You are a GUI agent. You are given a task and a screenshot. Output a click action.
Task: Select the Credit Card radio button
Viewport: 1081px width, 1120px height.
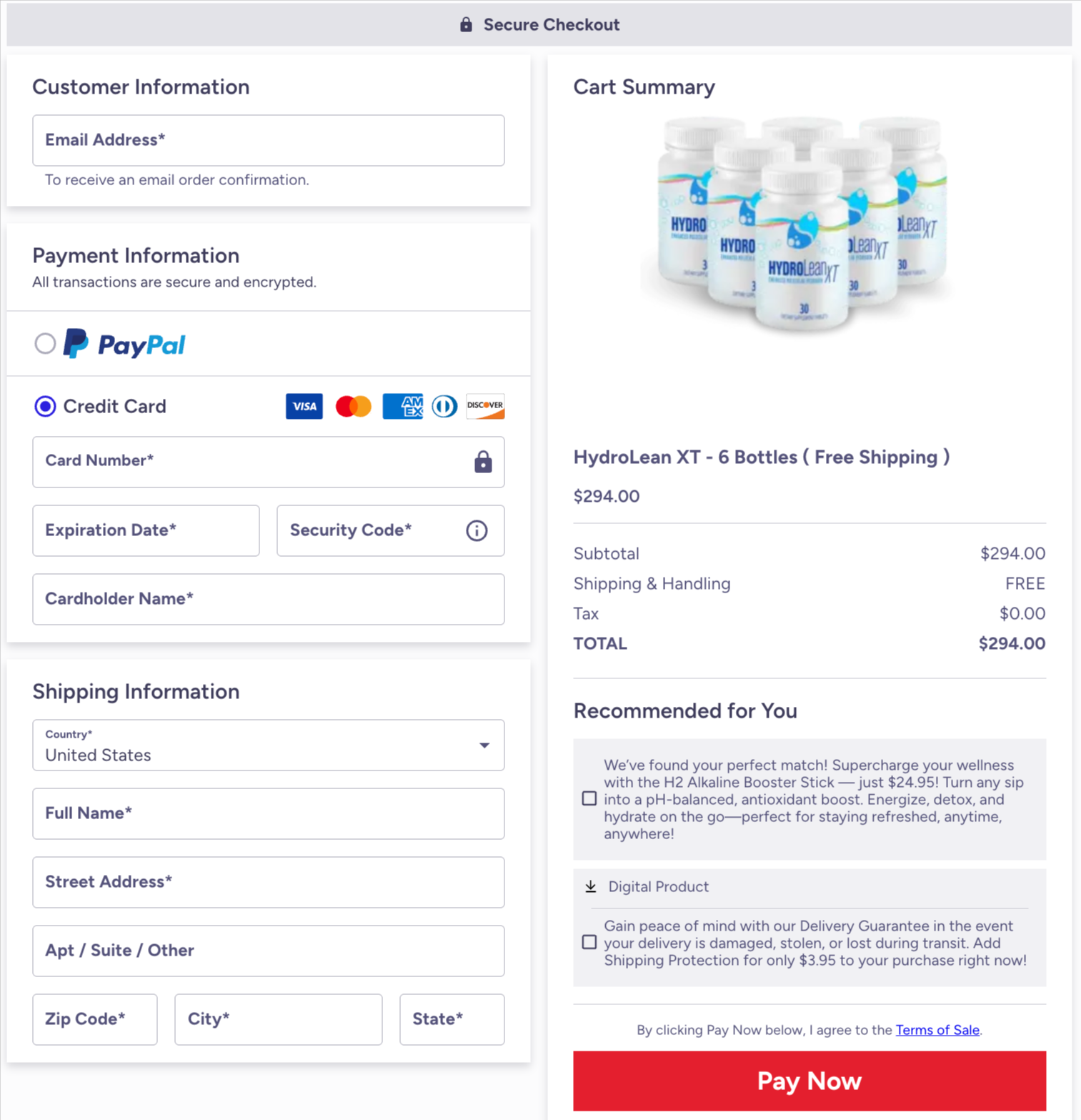(x=45, y=406)
